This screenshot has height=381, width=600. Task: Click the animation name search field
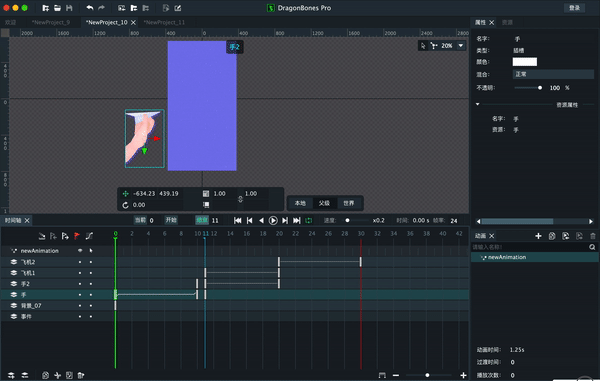click(x=530, y=247)
